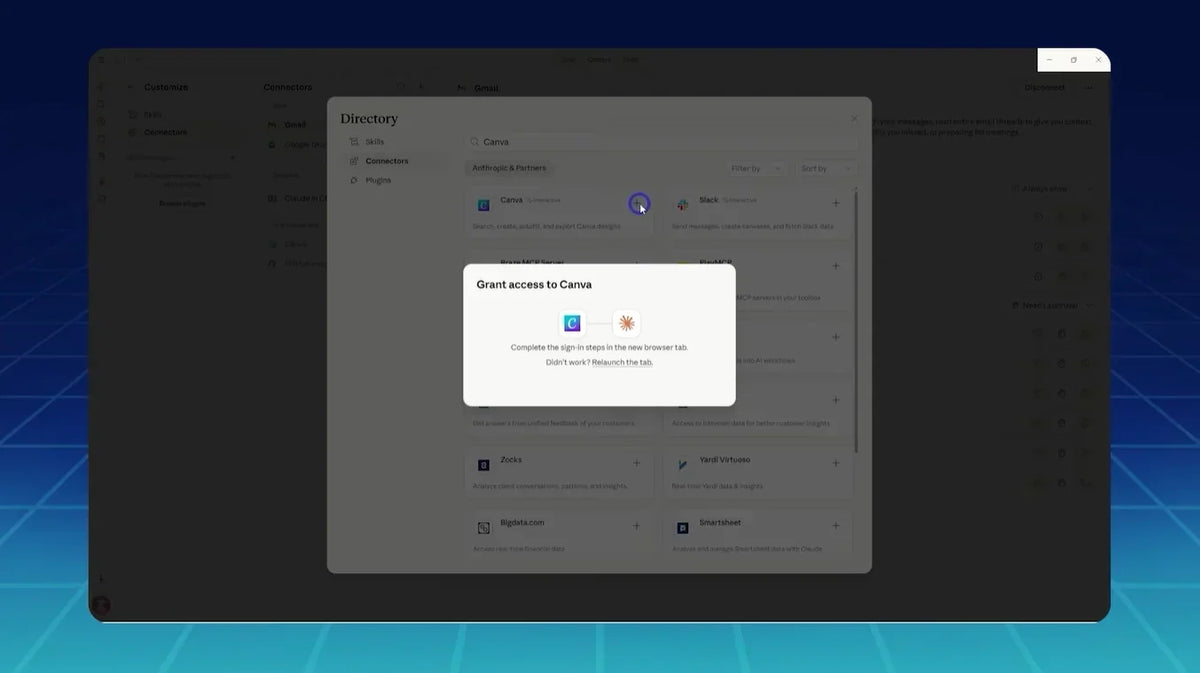
Task: Click the Slack logo on the connector card
Action: tap(683, 204)
